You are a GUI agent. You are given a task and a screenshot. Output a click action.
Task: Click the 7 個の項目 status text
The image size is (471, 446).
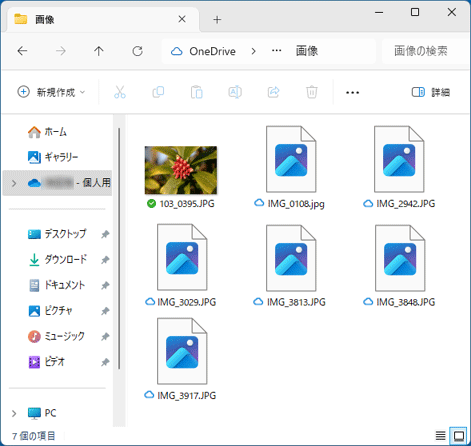[34, 436]
